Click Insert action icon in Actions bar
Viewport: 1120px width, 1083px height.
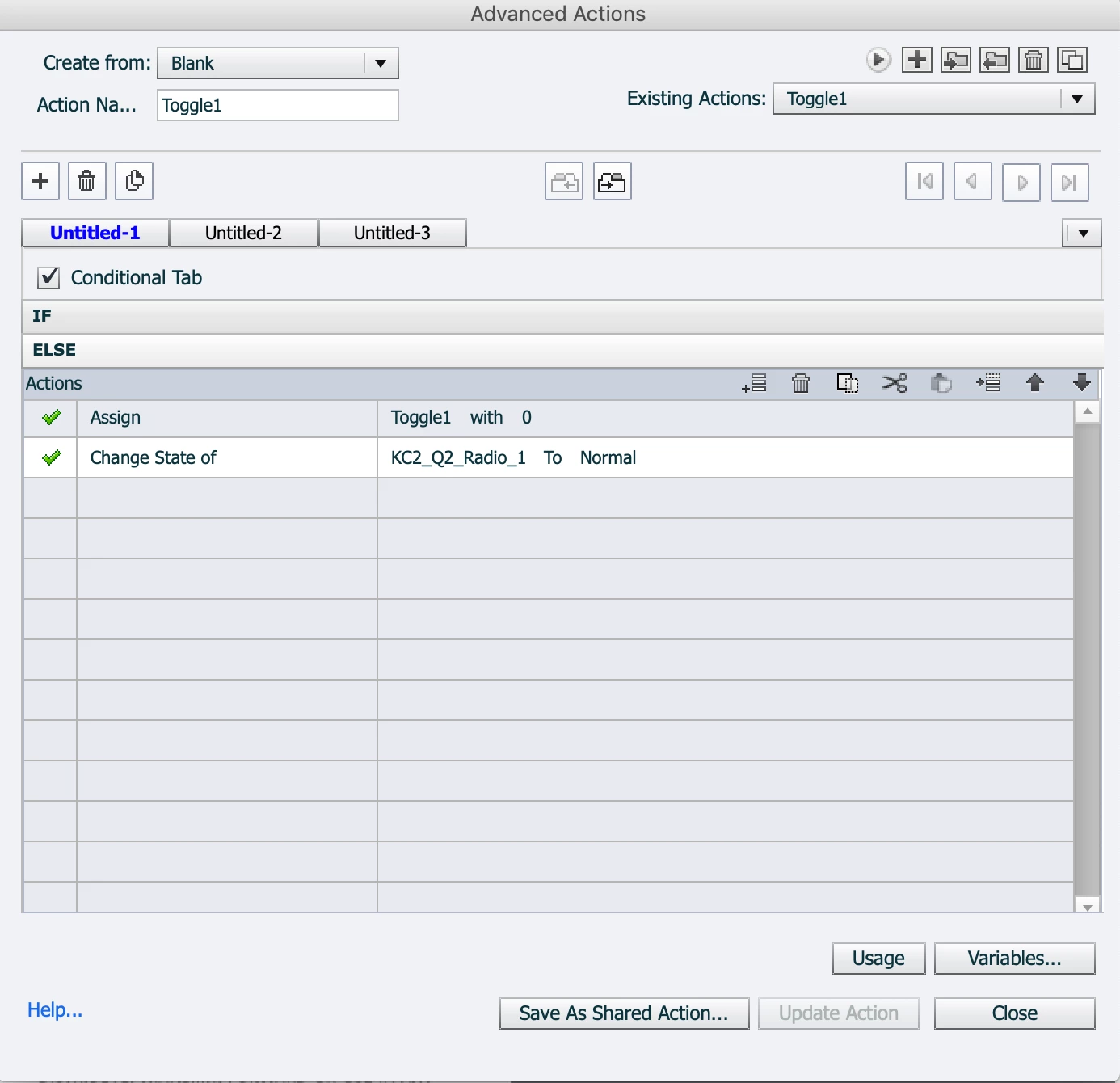tap(988, 383)
